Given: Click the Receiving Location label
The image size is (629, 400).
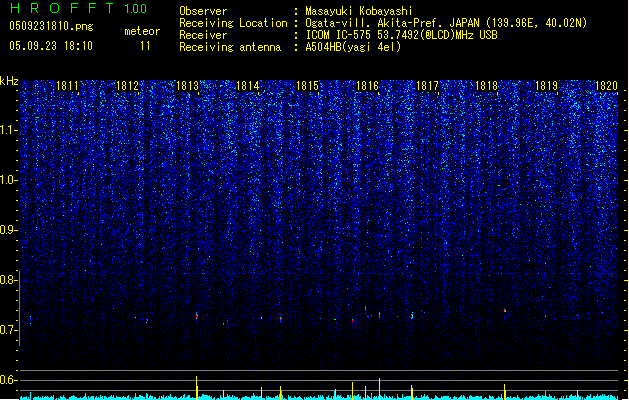Looking at the screenshot, I should click(233, 23).
